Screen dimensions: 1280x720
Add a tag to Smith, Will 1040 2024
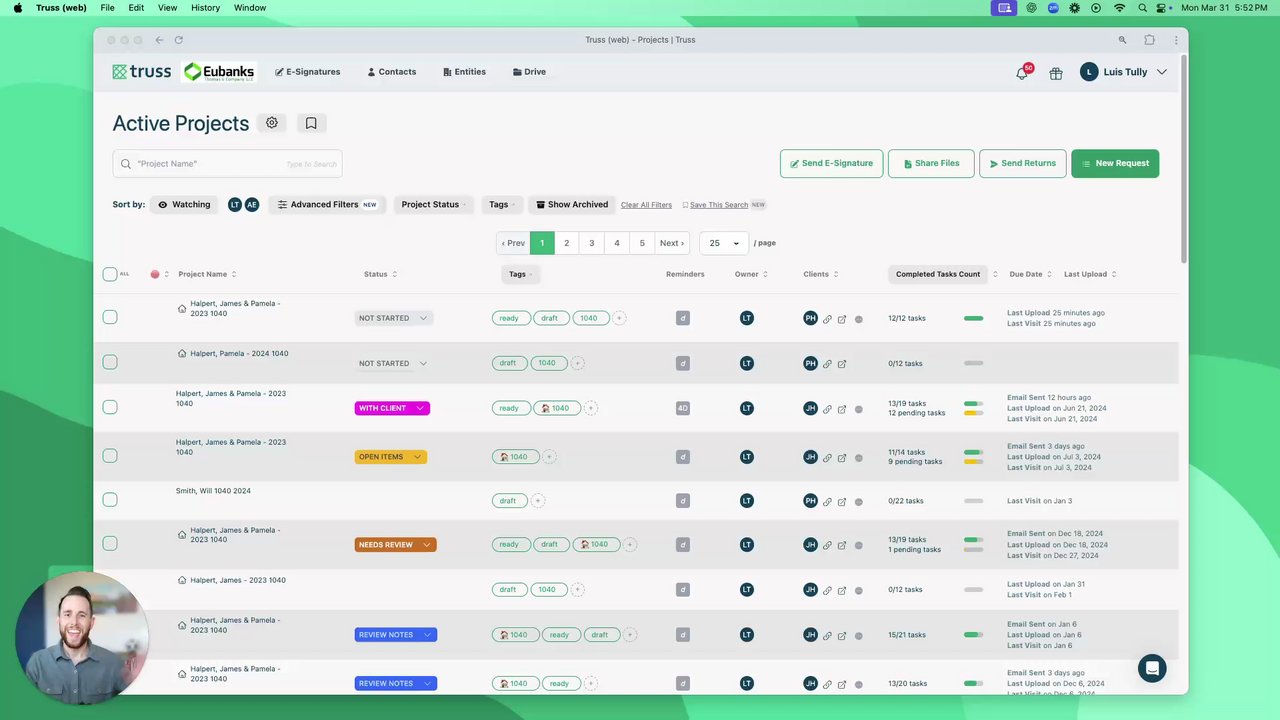[x=537, y=501]
